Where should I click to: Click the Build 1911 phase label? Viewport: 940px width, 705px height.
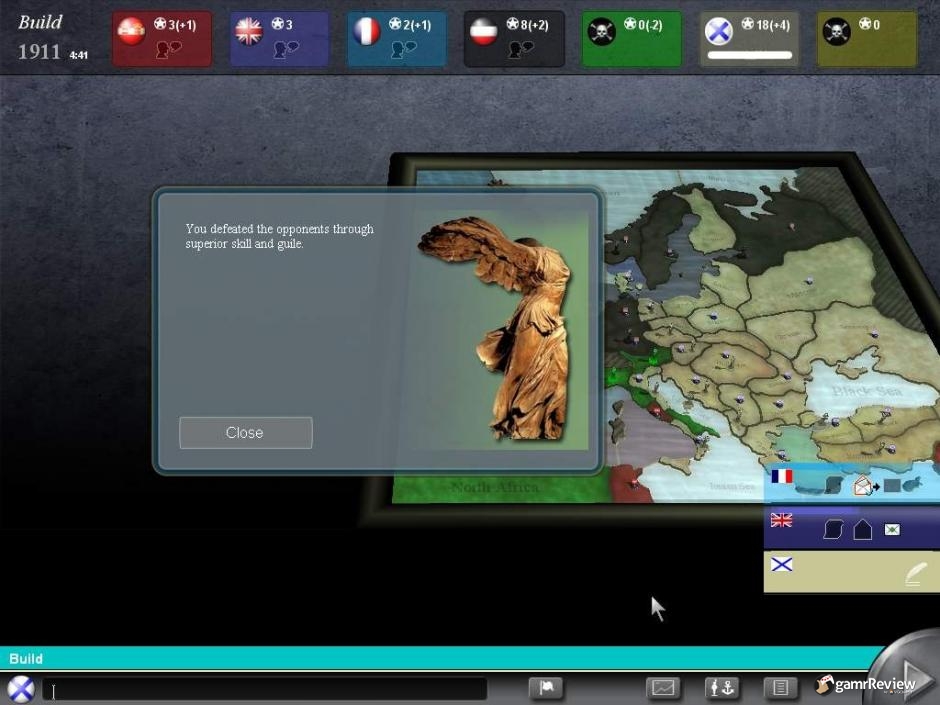point(40,37)
